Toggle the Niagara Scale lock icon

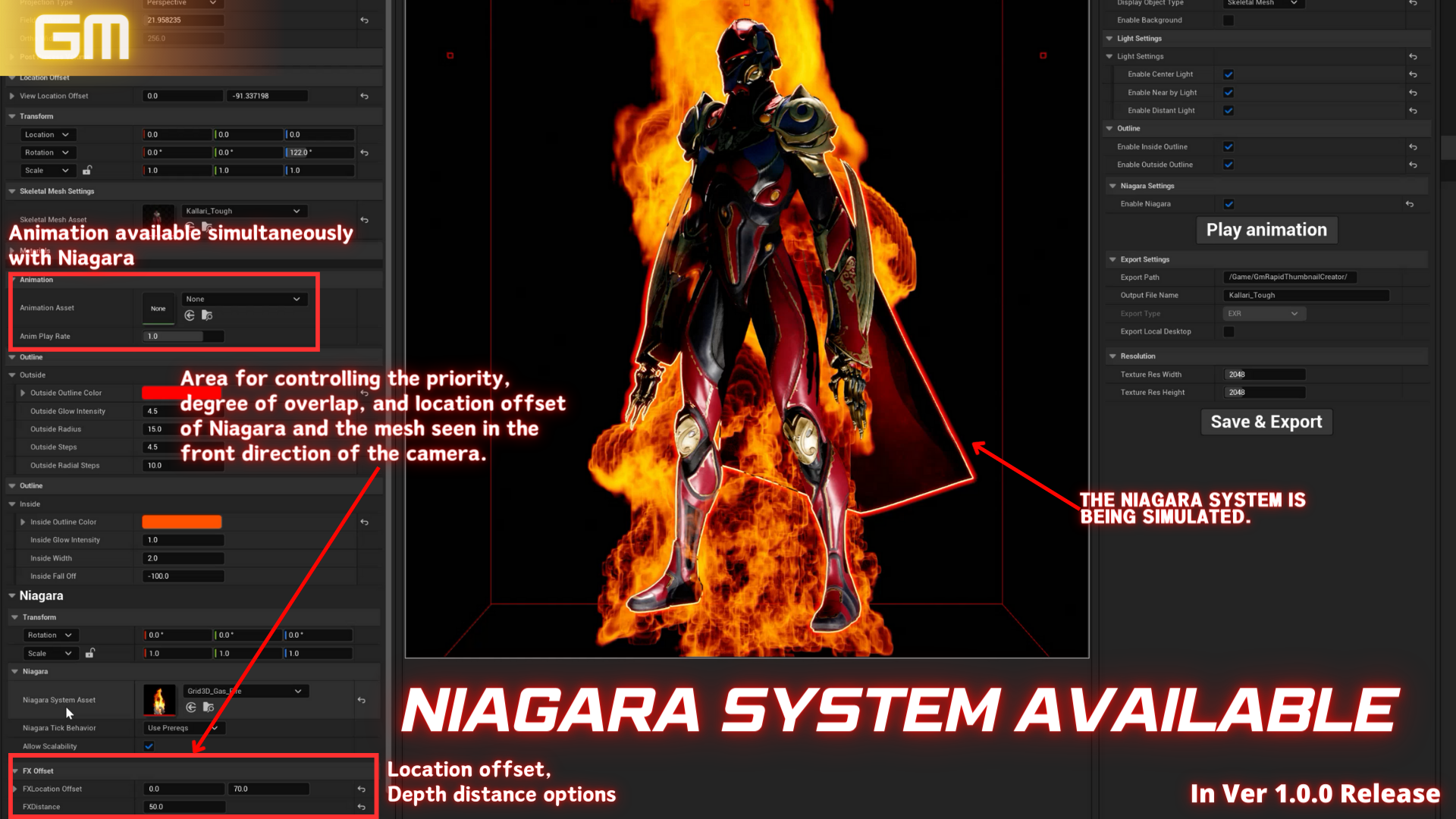coord(90,653)
